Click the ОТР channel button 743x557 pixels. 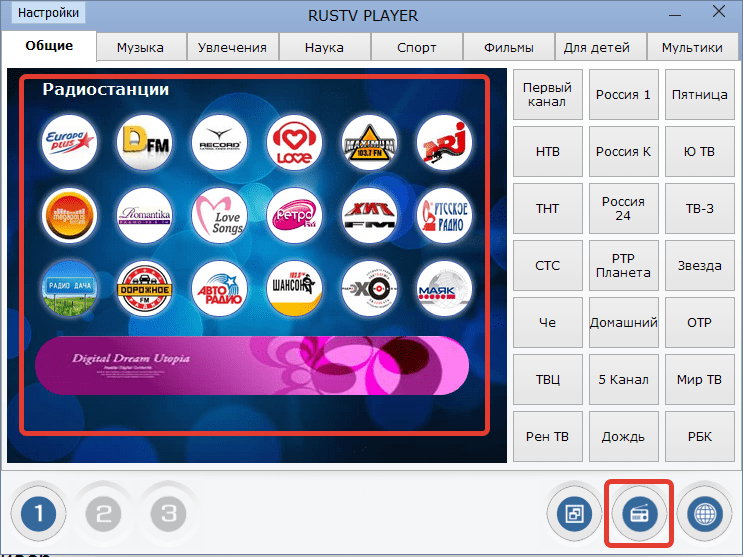(700, 322)
